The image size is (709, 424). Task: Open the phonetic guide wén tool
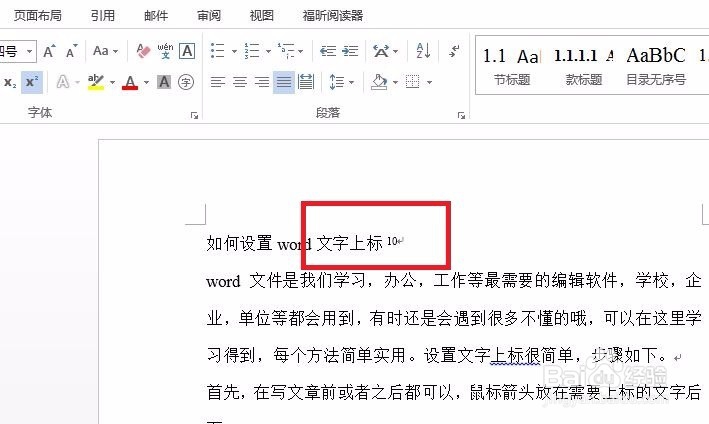[x=165, y=51]
